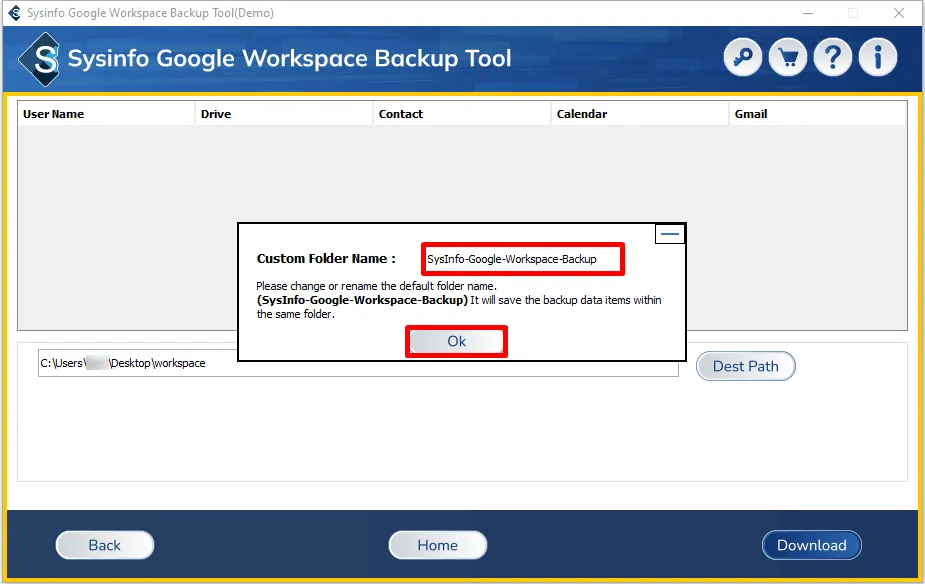Click the bold SysInfo-Google-Workspace-Backup text in dialog
The width and height of the screenshot is (925, 584).
click(362, 300)
